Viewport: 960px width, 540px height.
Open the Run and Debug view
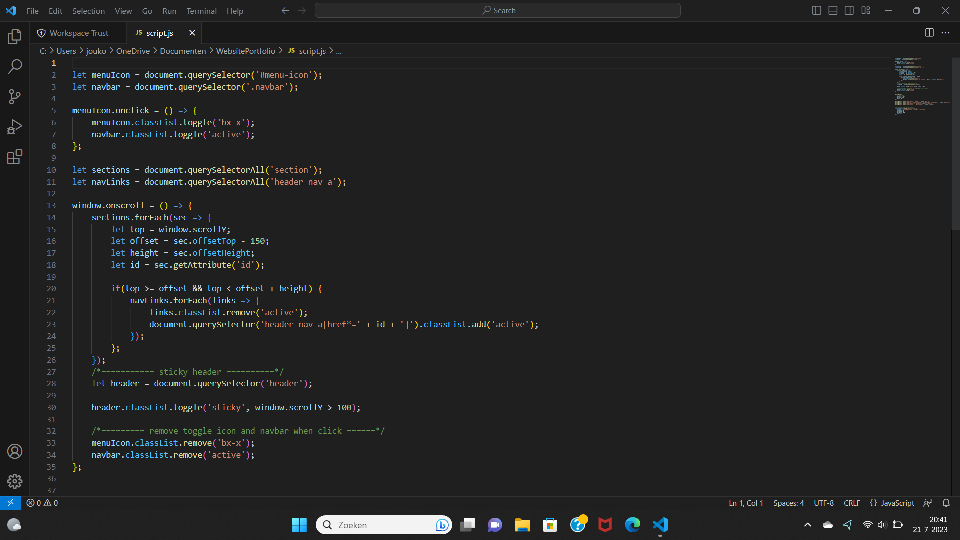[x=15, y=127]
